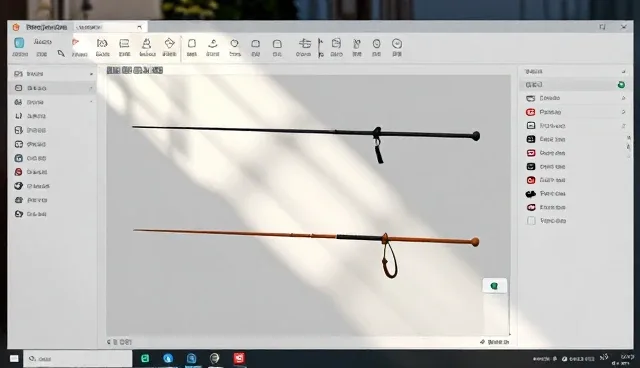Click the dark label strip above the canvas
640x368 pixels.
(x=135, y=71)
